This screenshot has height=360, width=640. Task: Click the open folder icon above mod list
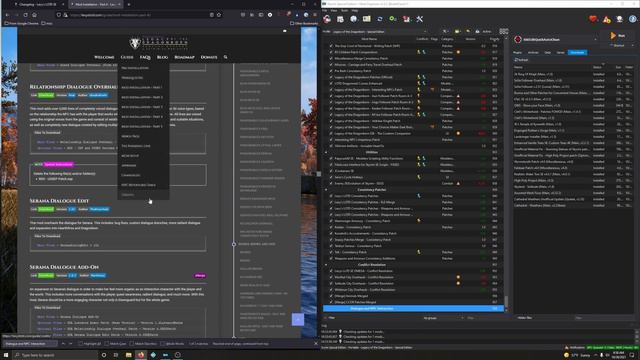458,31
